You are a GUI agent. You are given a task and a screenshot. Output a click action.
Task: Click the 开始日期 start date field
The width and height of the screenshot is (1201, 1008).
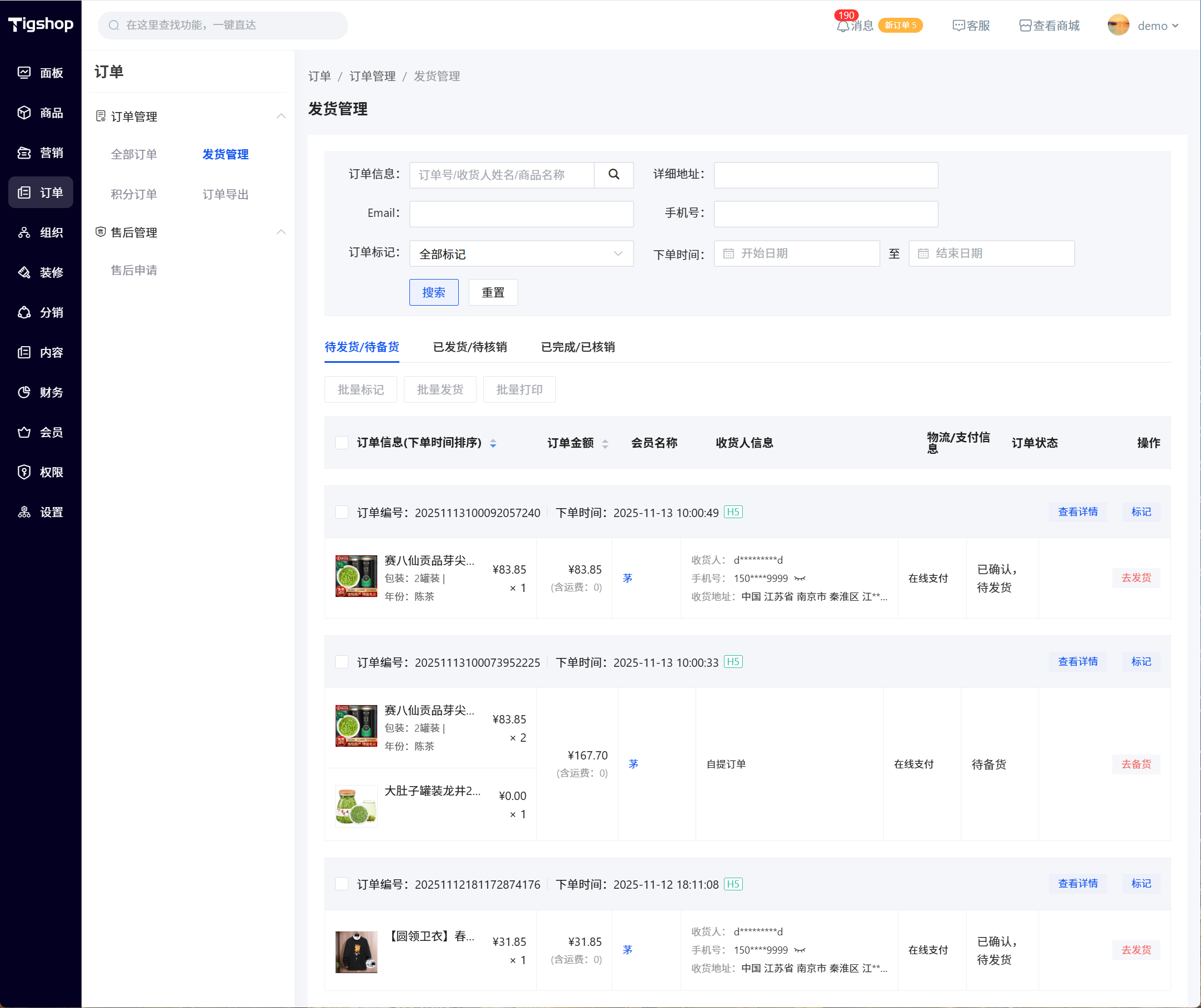(x=796, y=254)
